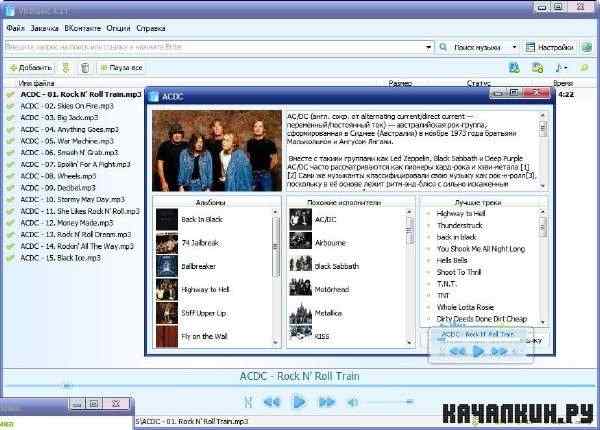Image resolution: width=600 pixels, height=430 pixels.
Task: Click the trash bin delete icon
Action: click(85, 68)
